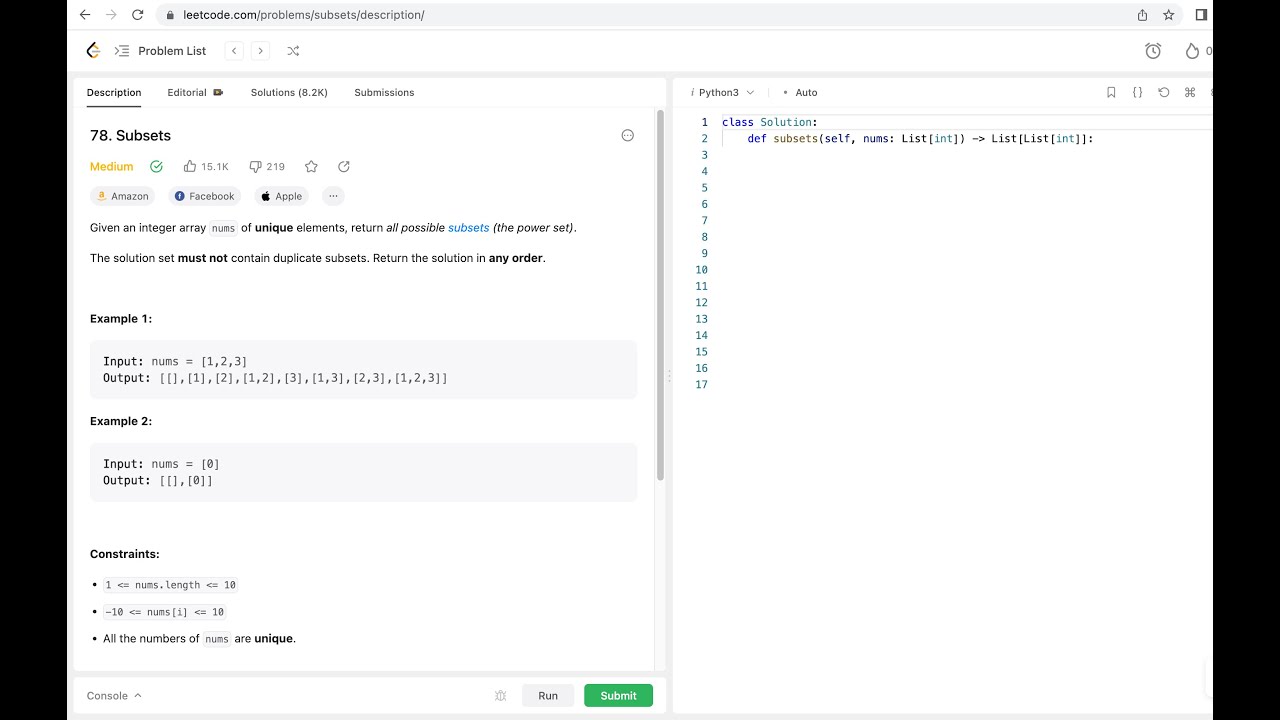
Task: Open the Python3 language dropdown
Action: coord(723,92)
